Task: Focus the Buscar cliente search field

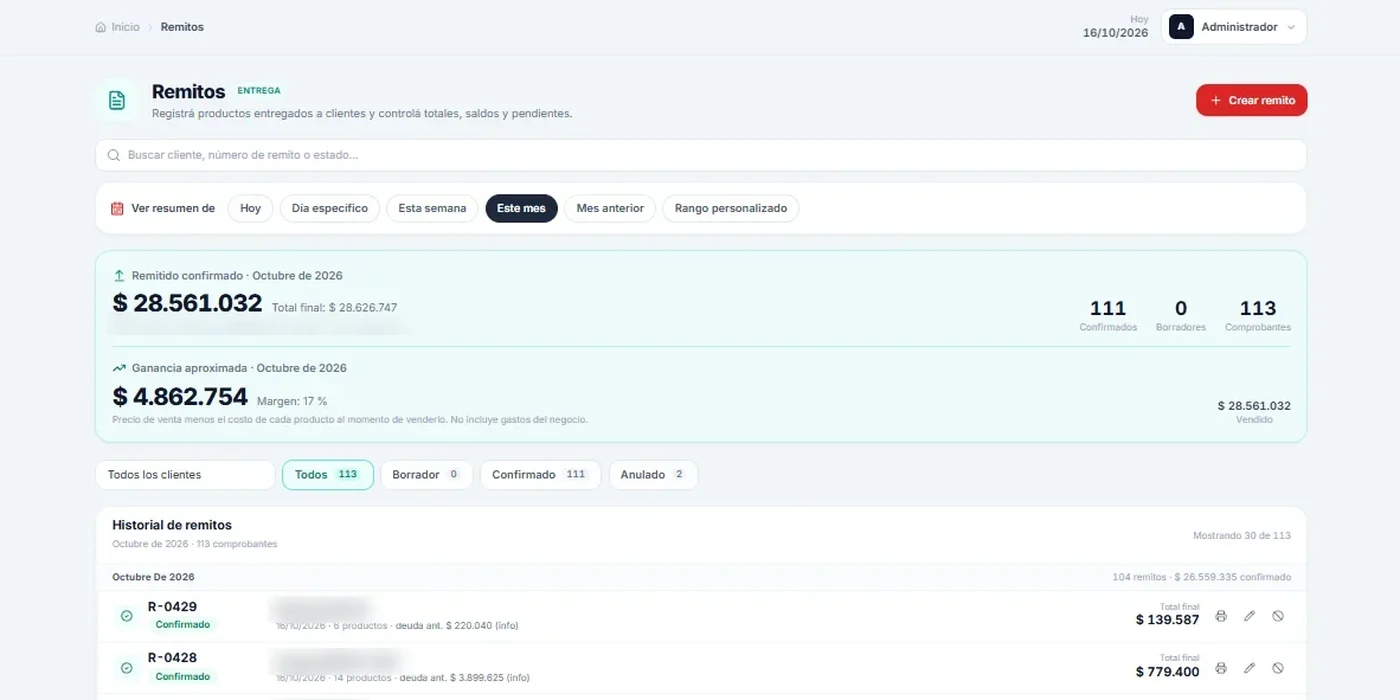Action: click(701, 155)
